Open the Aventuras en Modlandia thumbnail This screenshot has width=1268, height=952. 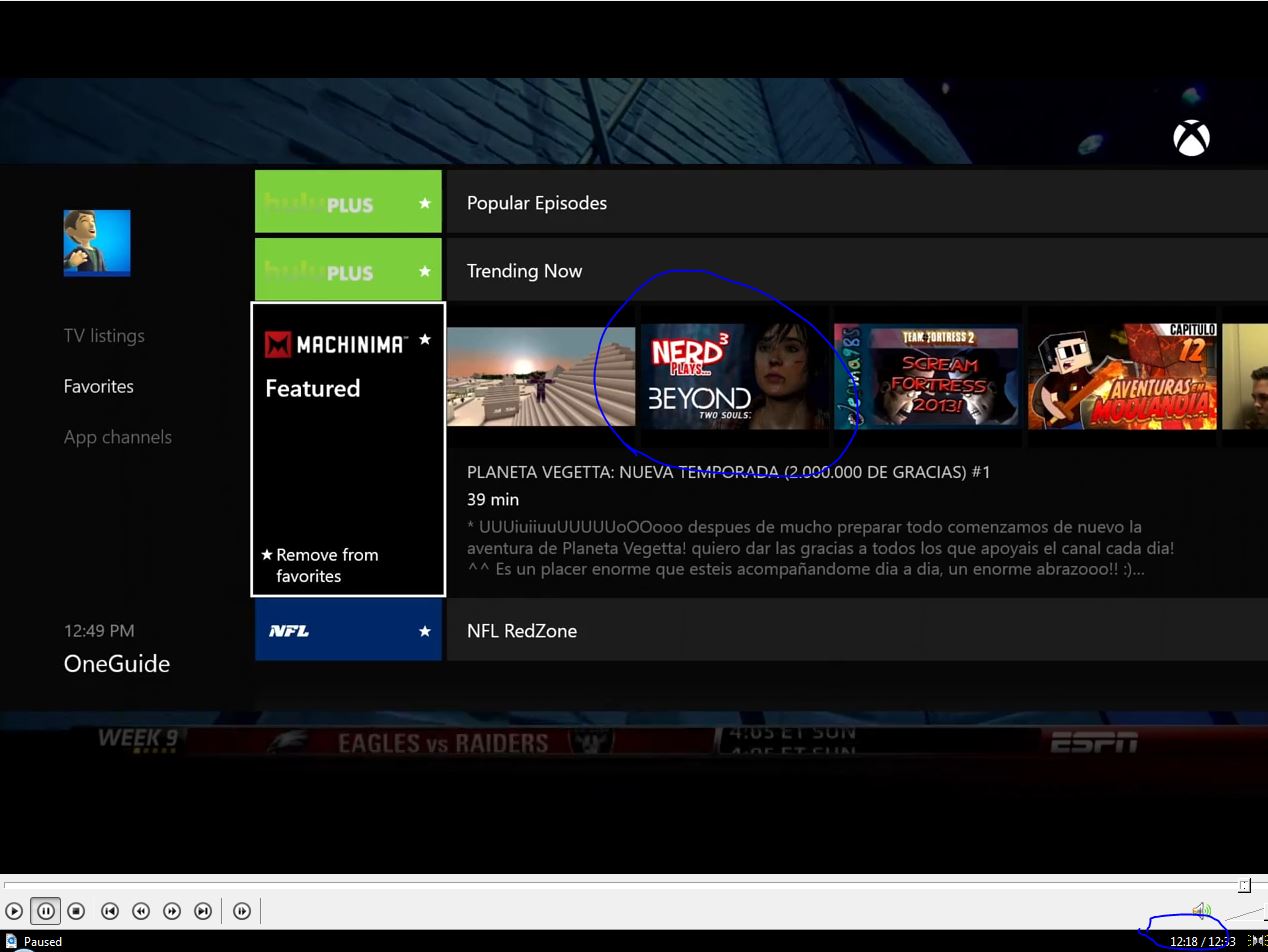click(x=1122, y=376)
